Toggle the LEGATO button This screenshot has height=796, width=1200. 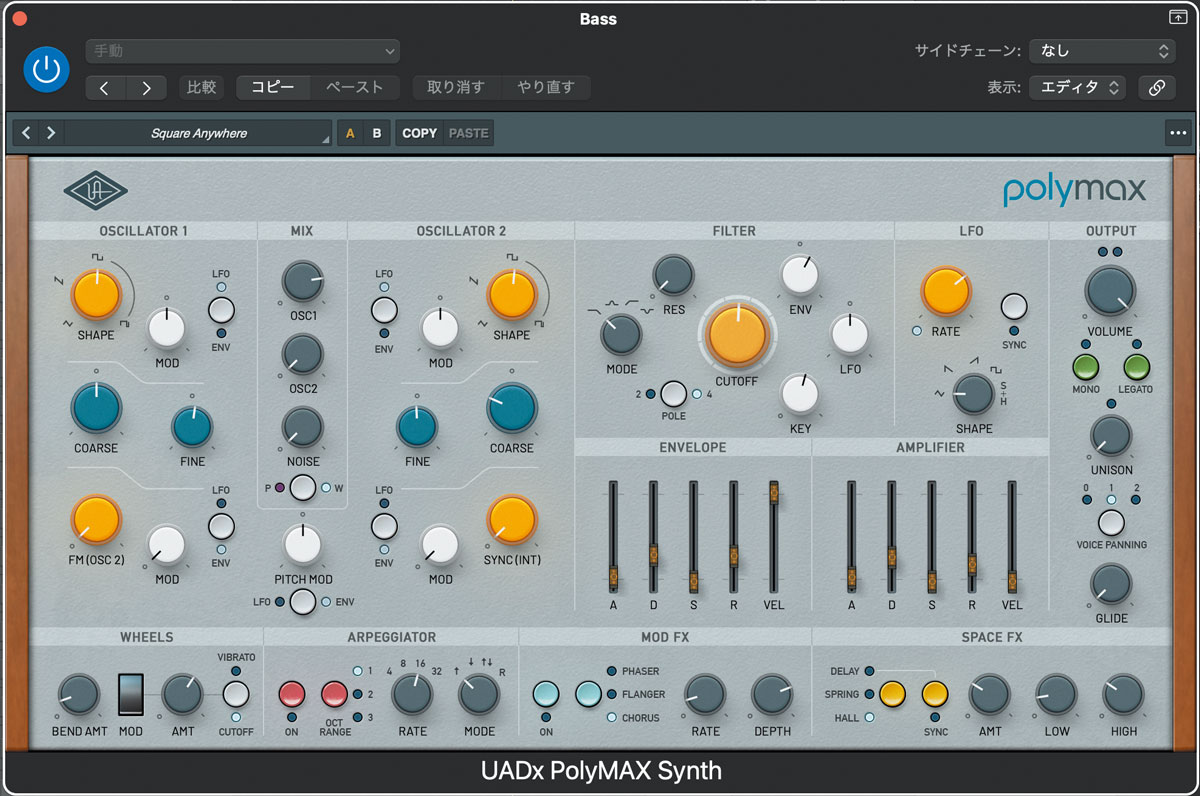1136,367
